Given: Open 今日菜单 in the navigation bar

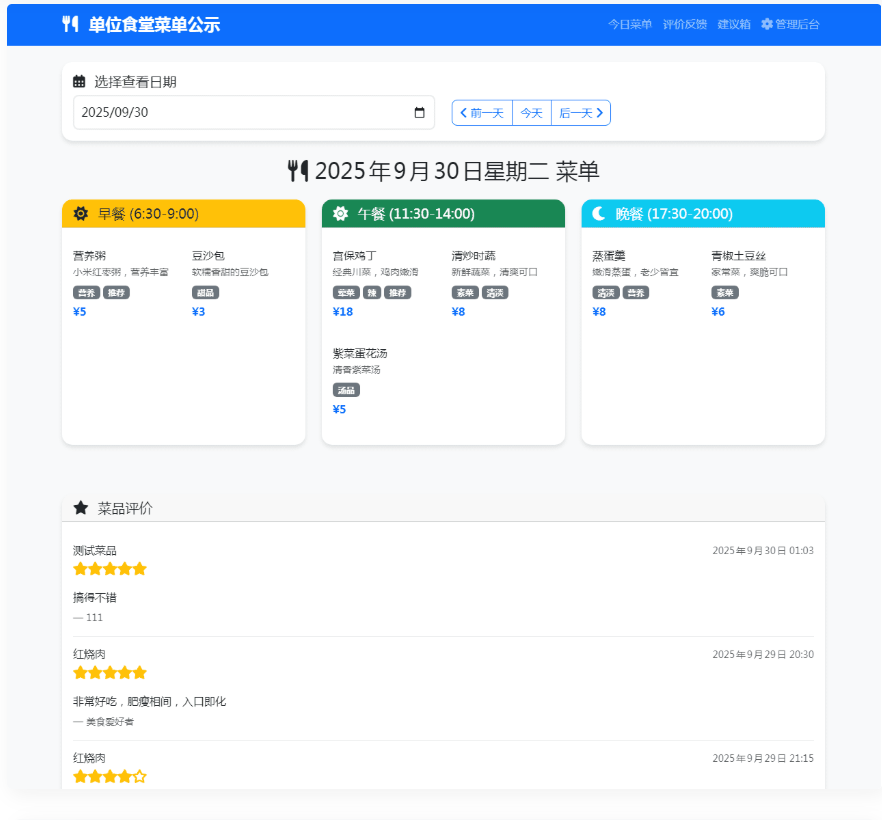Looking at the screenshot, I should (x=630, y=24).
